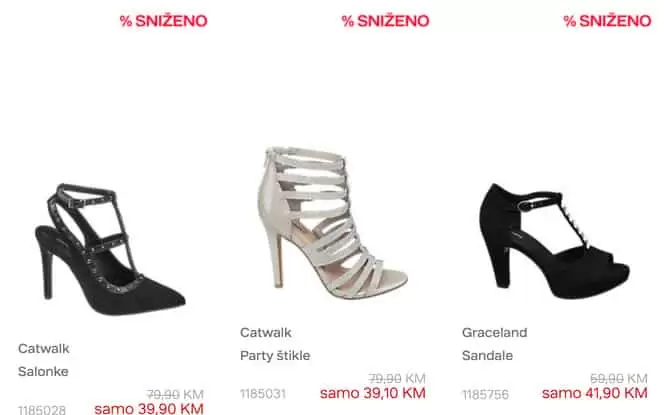Open the black Catwalk Salonke shoe image
The width and height of the screenshot is (664, 415).
click(110, 249)
